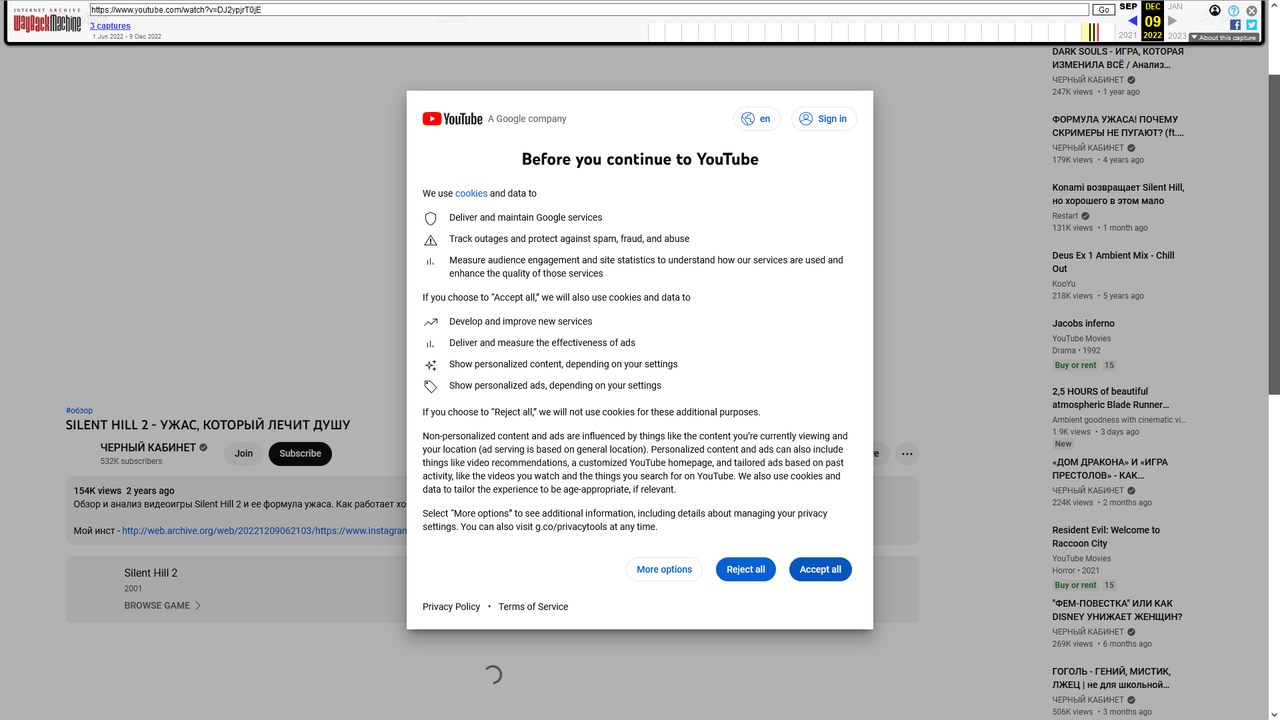Open Restart channel name
The image size is (1280, 720).
pyautogui.click(x=1065, y=216)
